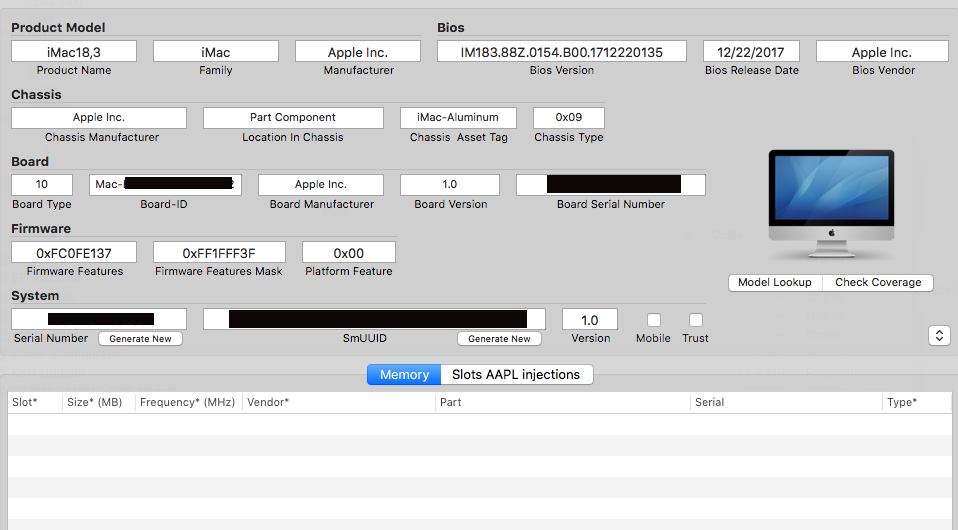Enable the Trust checkbox
This screenshot has width=958, height=530.
pyautogui.click(x=695, y=320)
